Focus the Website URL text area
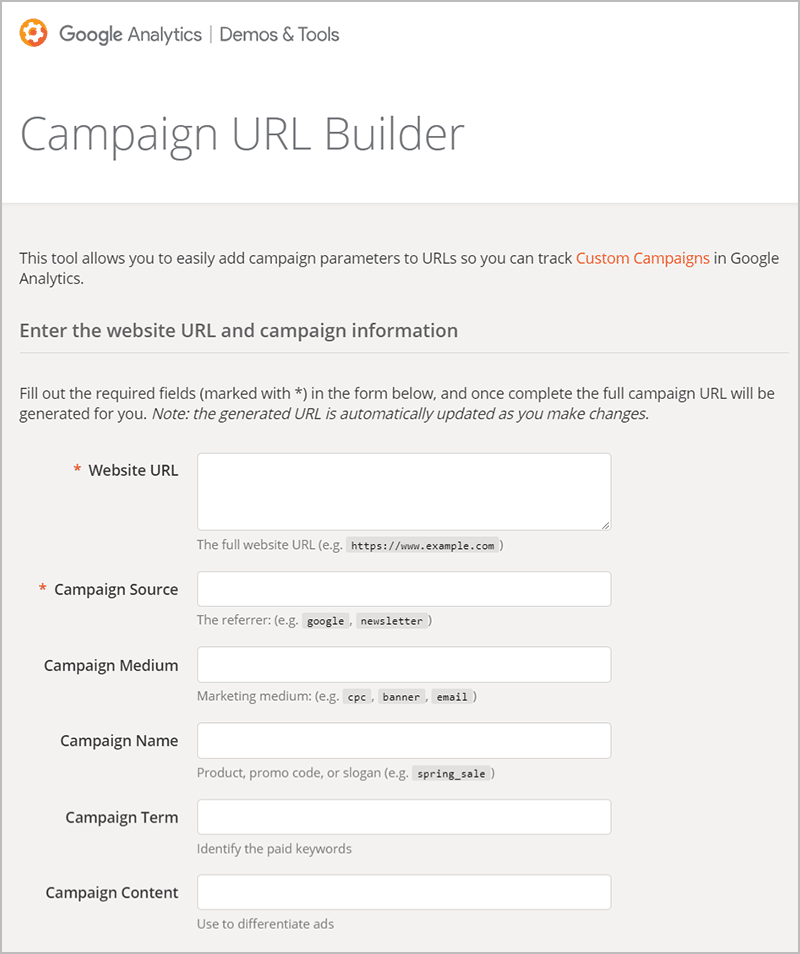Viewport: 800px width, 954px height. (x=403, y=491)
